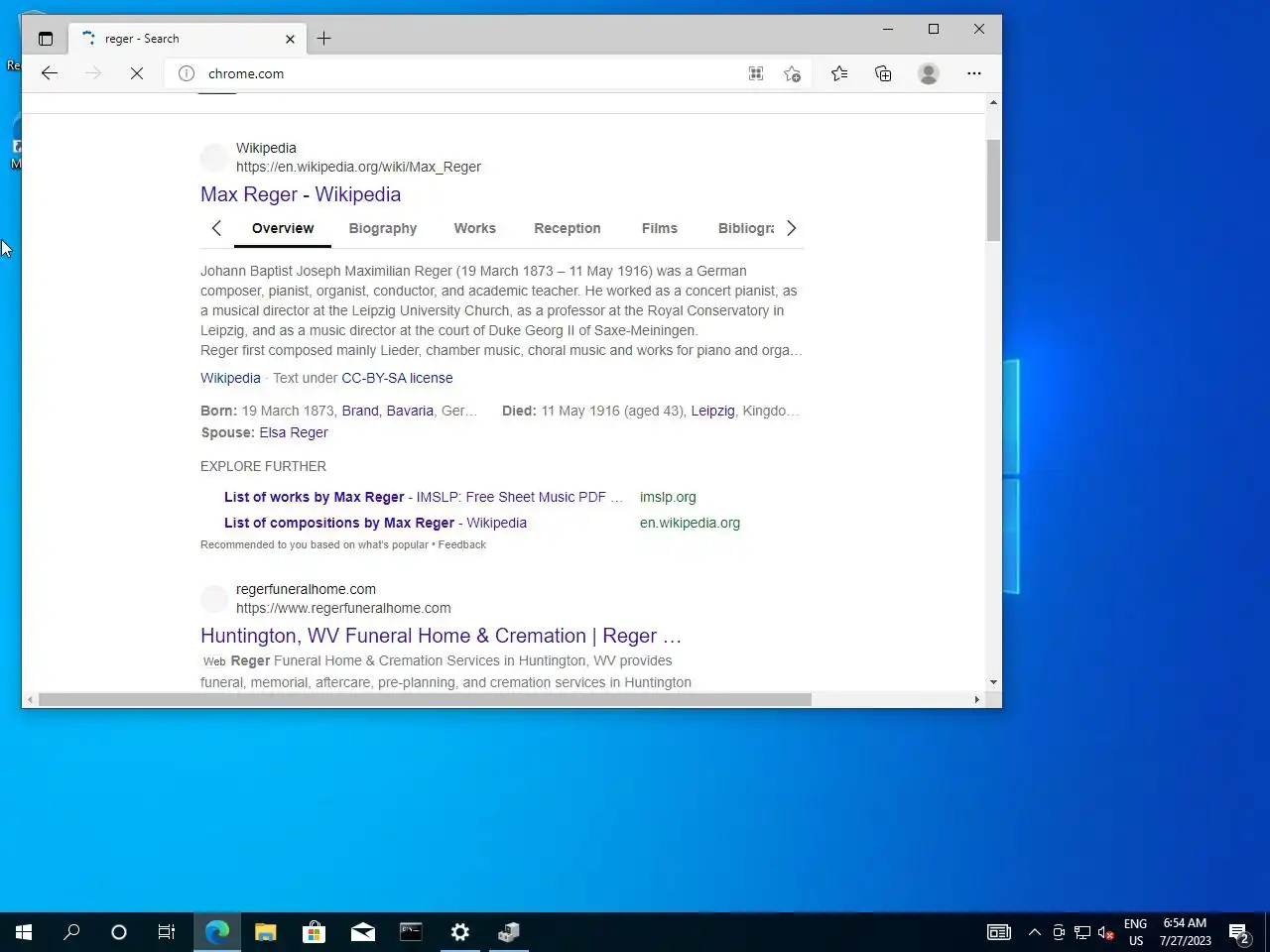
Task: Open Cortana circle icon
Action: coord(119,932)
